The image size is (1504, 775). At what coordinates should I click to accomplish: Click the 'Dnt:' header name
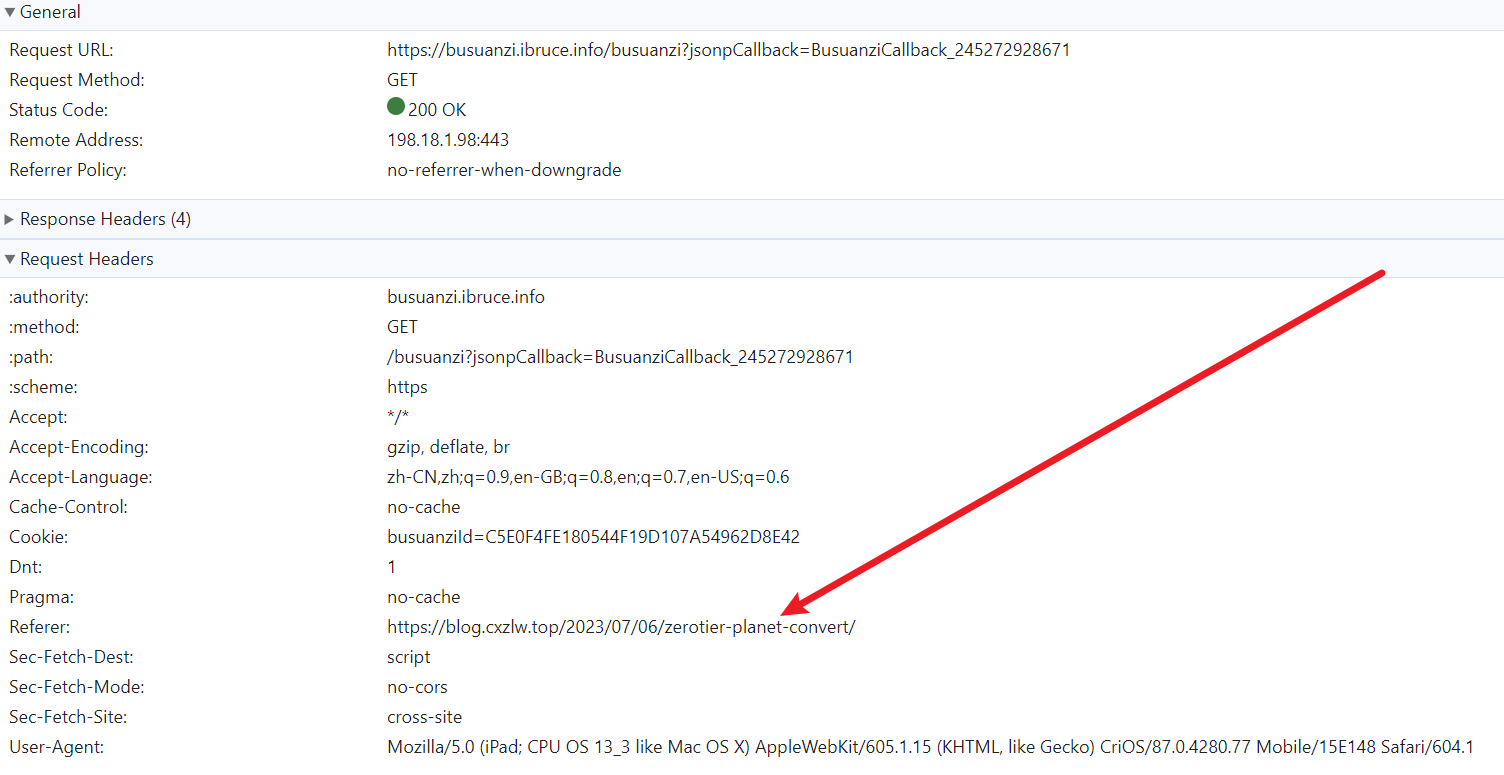click(x=25, y=567)
